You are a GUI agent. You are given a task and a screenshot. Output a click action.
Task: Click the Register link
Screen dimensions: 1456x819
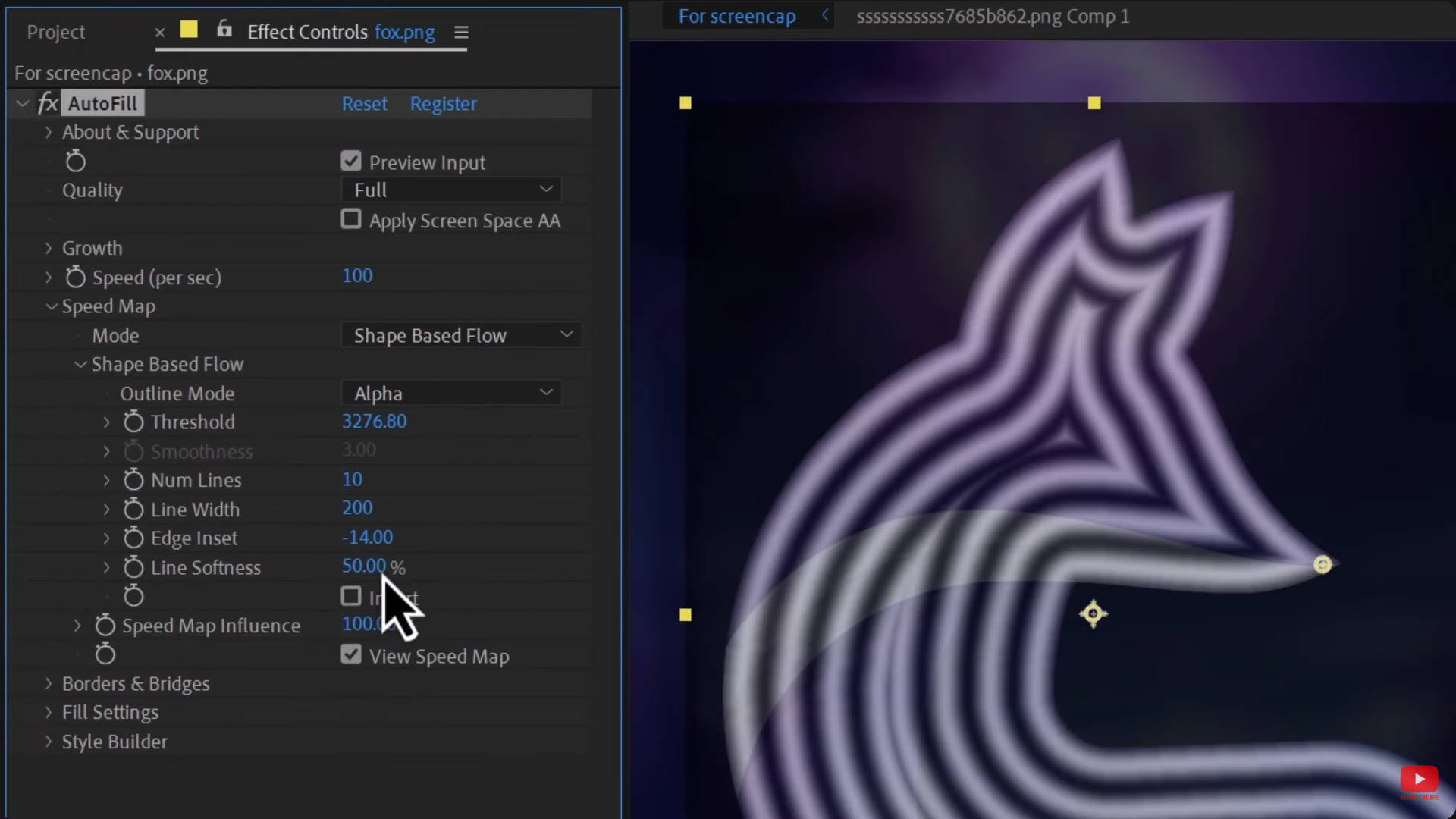click(x=443, y=104)
